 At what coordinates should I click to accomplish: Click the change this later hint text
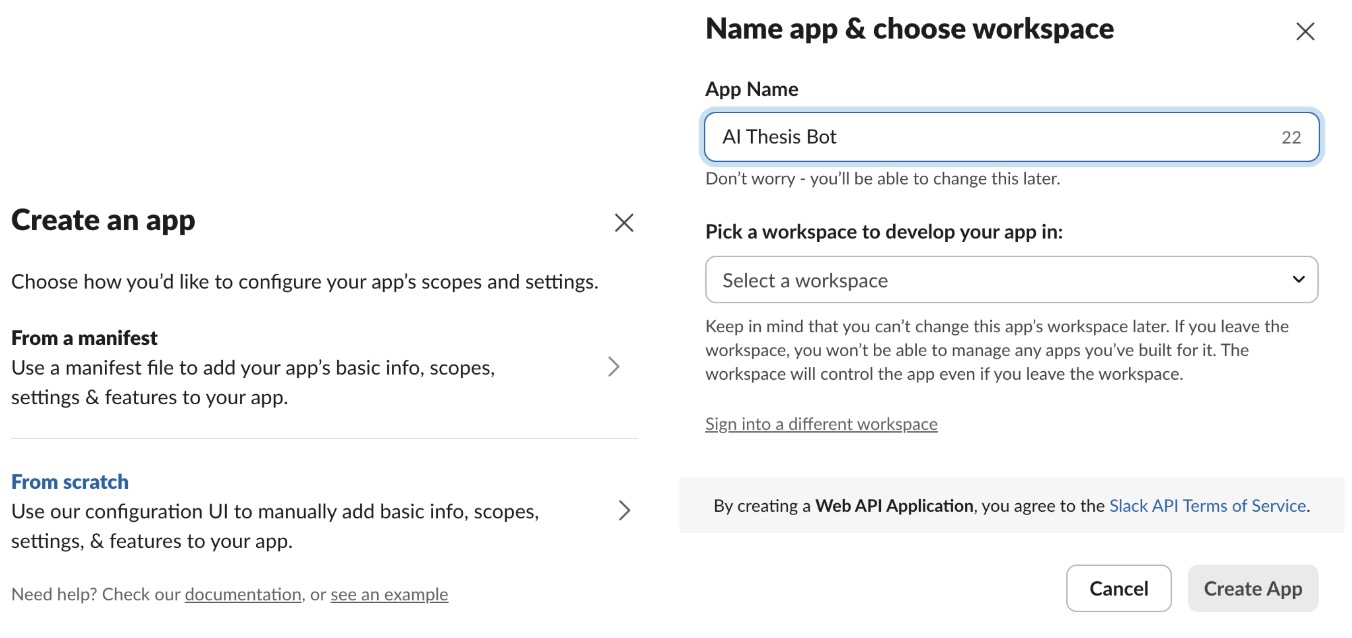[x=882, y=179]
